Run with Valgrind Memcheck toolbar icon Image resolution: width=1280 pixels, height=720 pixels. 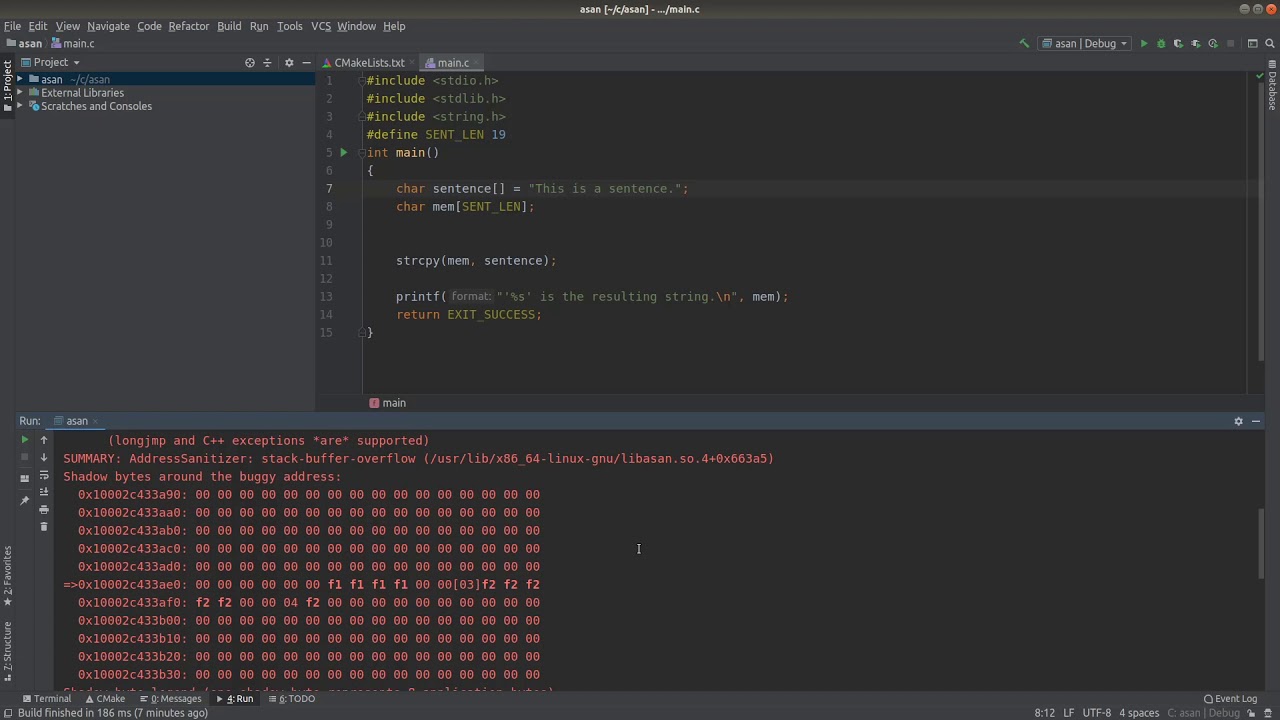[x=1195, y=44]
